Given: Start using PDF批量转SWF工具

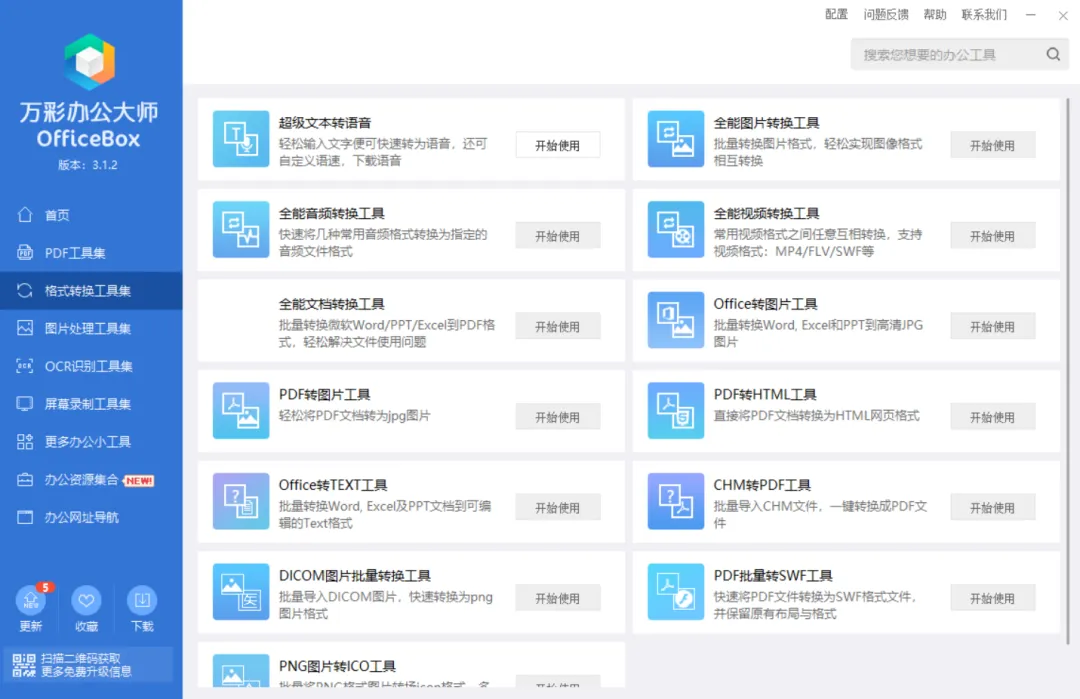Looking at the screenshot, I should click(993, 598).
